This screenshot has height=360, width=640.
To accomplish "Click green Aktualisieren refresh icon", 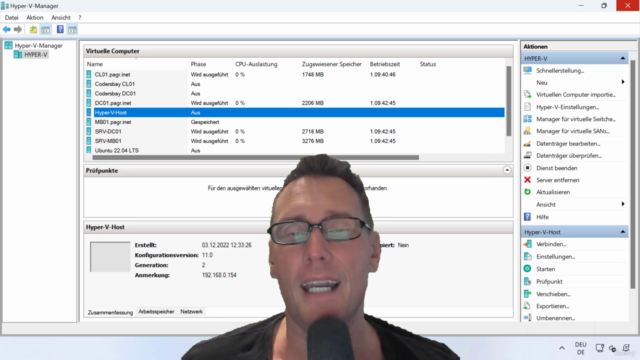I will coord(528,192).
